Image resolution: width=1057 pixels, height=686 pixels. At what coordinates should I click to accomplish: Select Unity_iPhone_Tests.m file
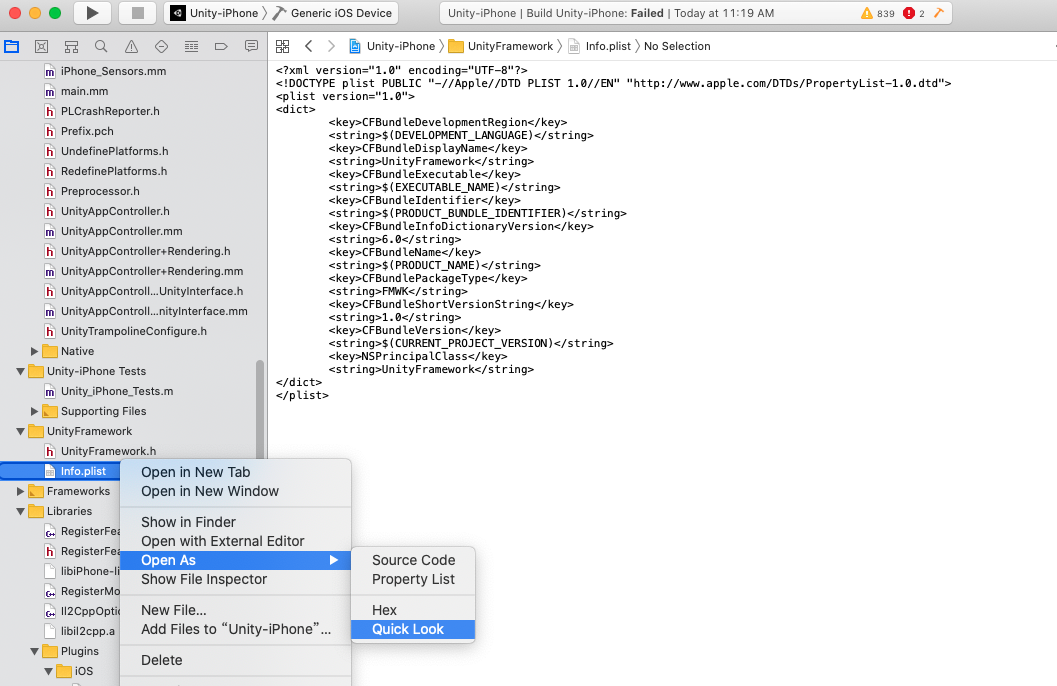(x=117, y=391)
